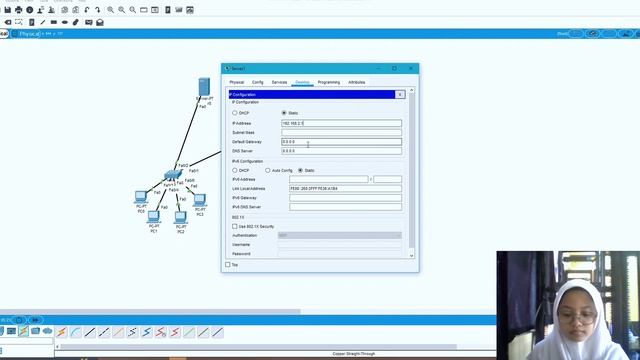Click the Redo arrow in the toolbar
Image resolution: width=640 pixels, height=360 pixels.
click(x=98, y=10)
